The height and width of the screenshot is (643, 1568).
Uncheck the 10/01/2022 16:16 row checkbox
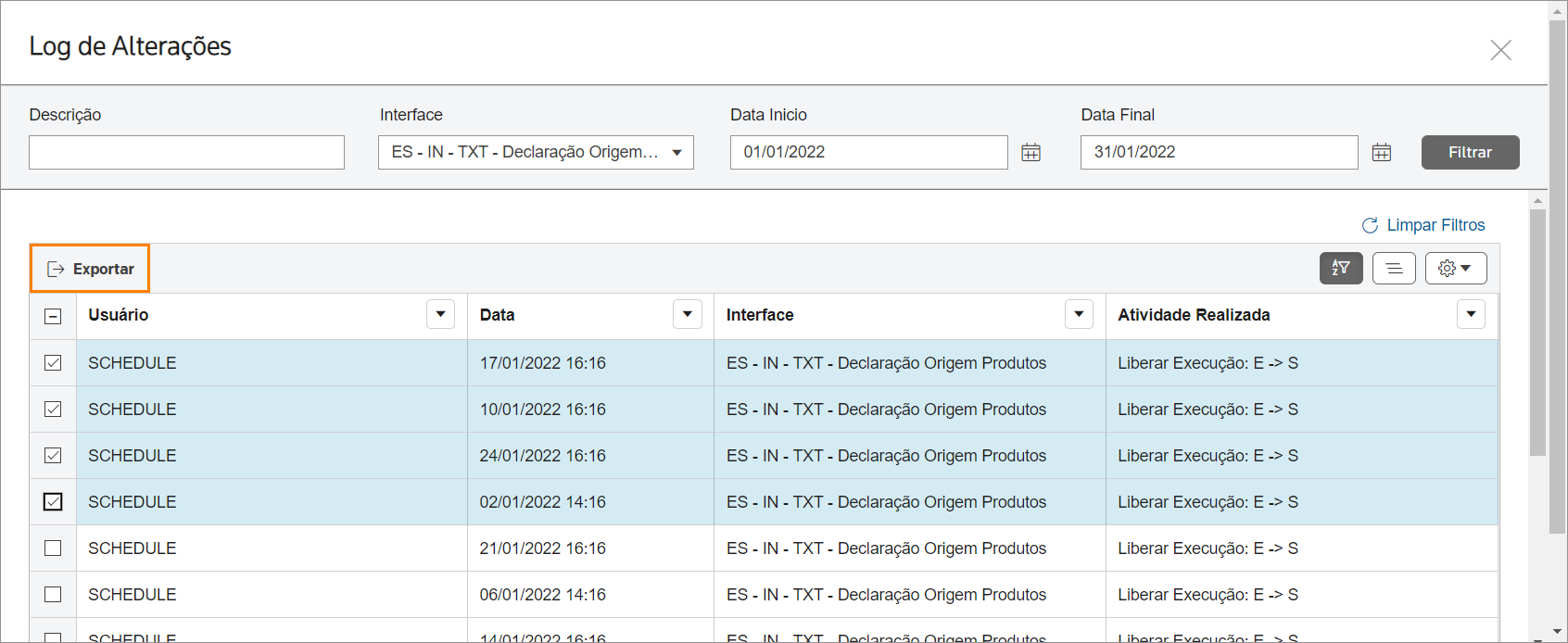(53, 409)
